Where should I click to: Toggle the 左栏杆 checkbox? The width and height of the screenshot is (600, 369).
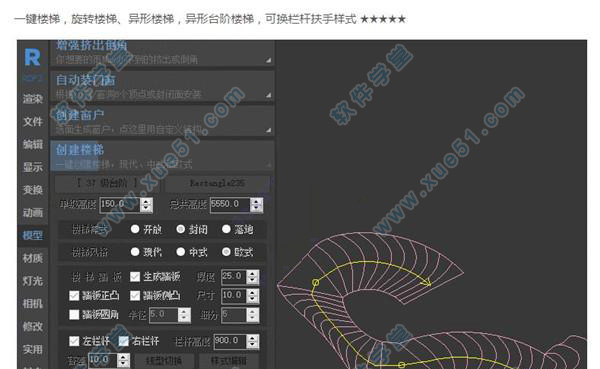tap(74, 341)
